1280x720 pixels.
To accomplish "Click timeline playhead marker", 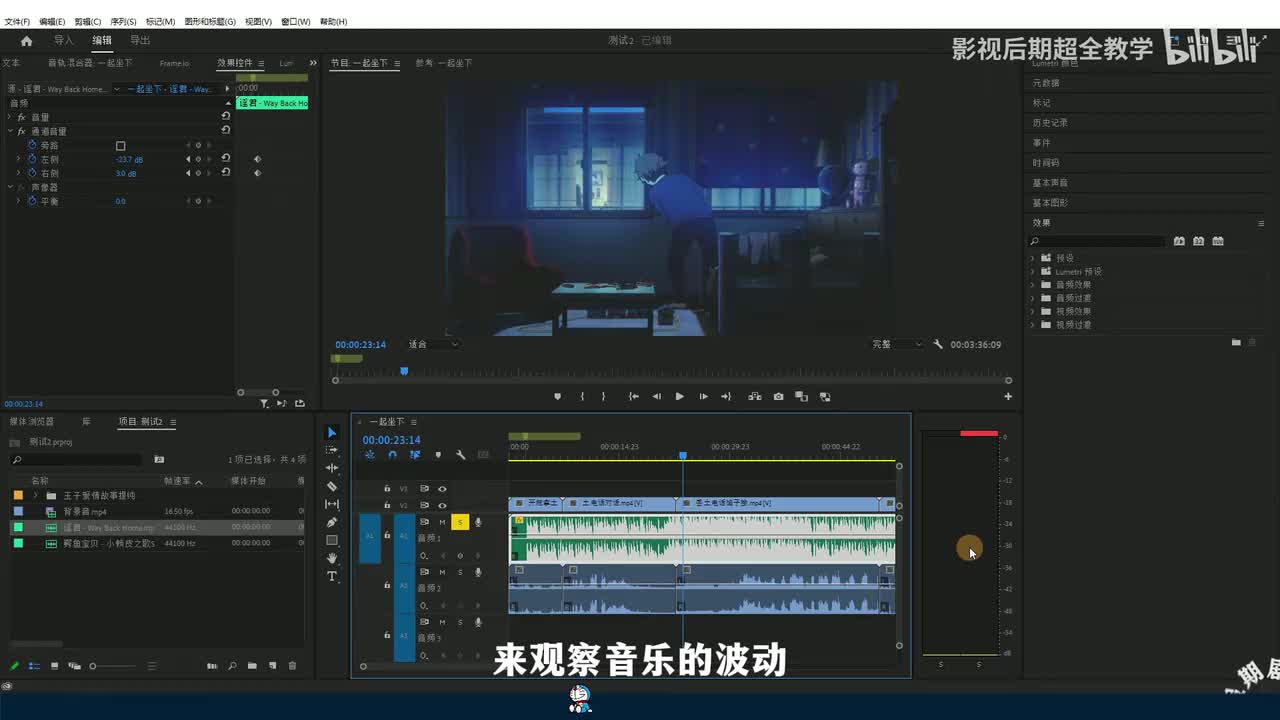I will click(683, 455).
